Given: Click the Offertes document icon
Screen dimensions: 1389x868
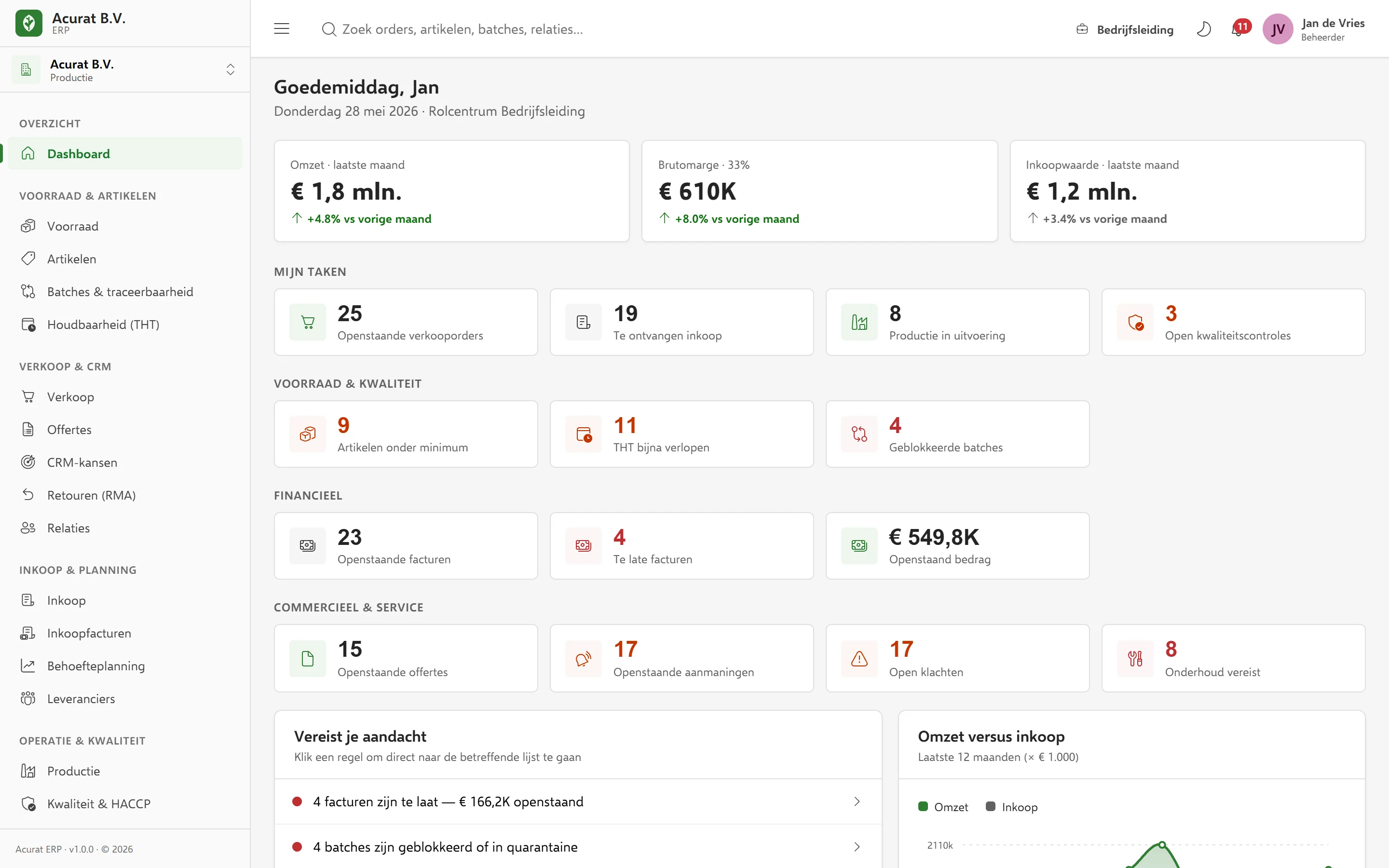Looking at the screenshot, I should (x=28, y=429).
